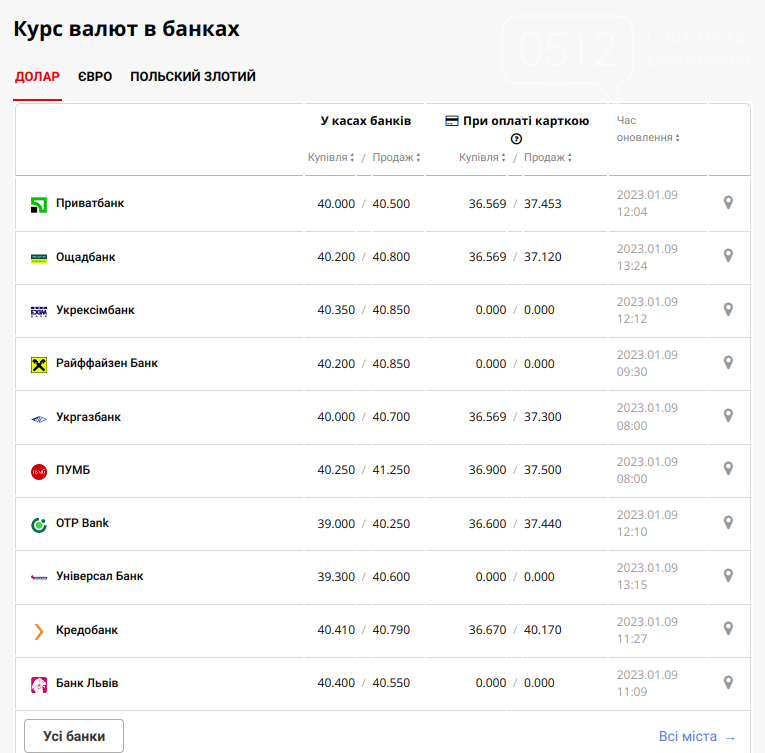Click Кредобанк card sell rate 40.170
Viewport: 765px width, 753px height.
543,630
